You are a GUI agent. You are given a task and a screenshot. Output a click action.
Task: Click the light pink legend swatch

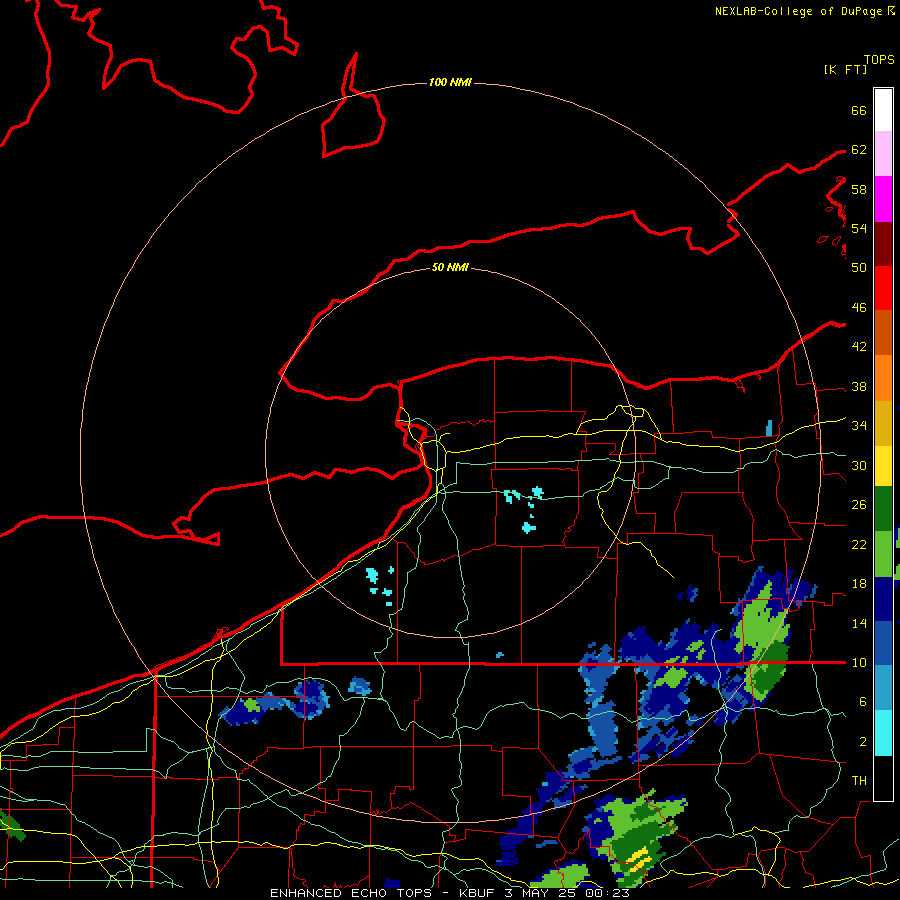point(883,154)
